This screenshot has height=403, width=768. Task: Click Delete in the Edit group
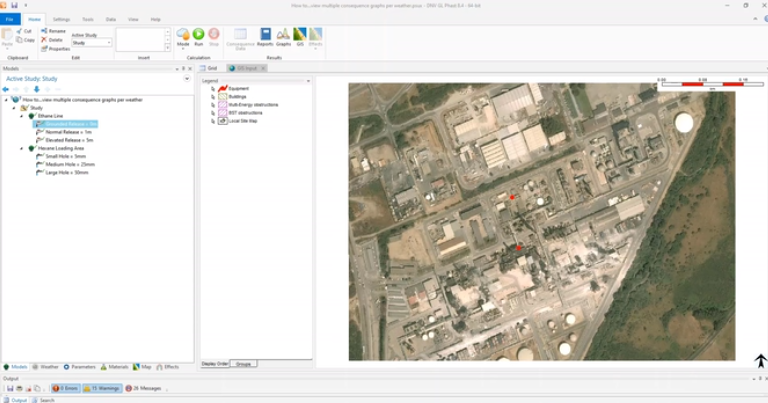(51, 40)
